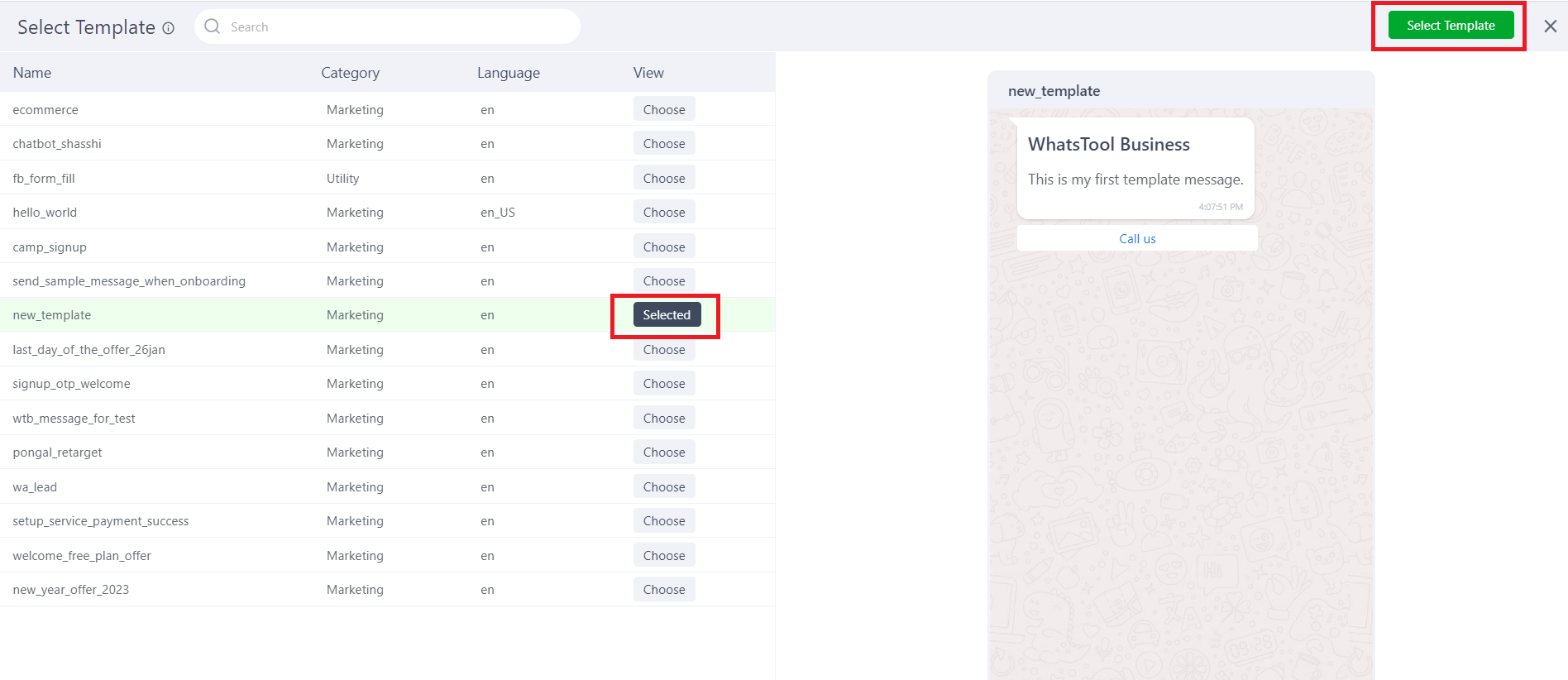The image size is (1568, 680).
Task: Click WhatsTool Business heading in preview
Action: click(x=1109, y=144)
